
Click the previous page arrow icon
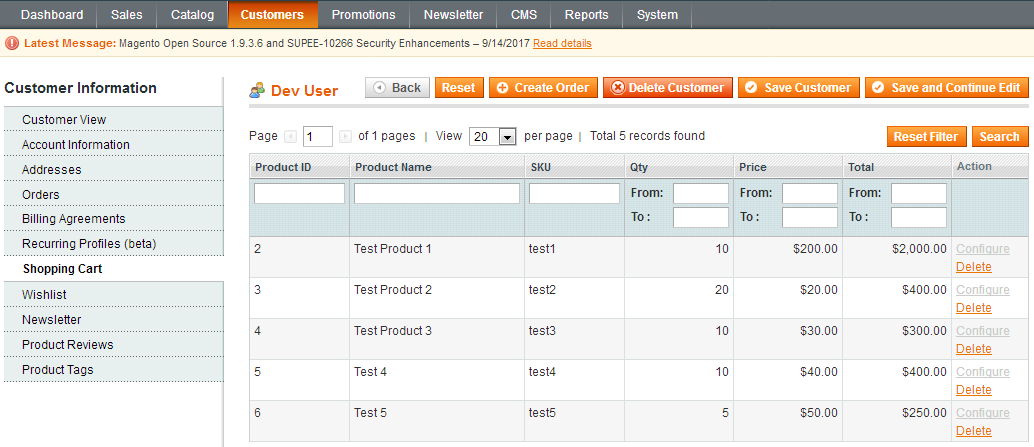tap(290, 137)
